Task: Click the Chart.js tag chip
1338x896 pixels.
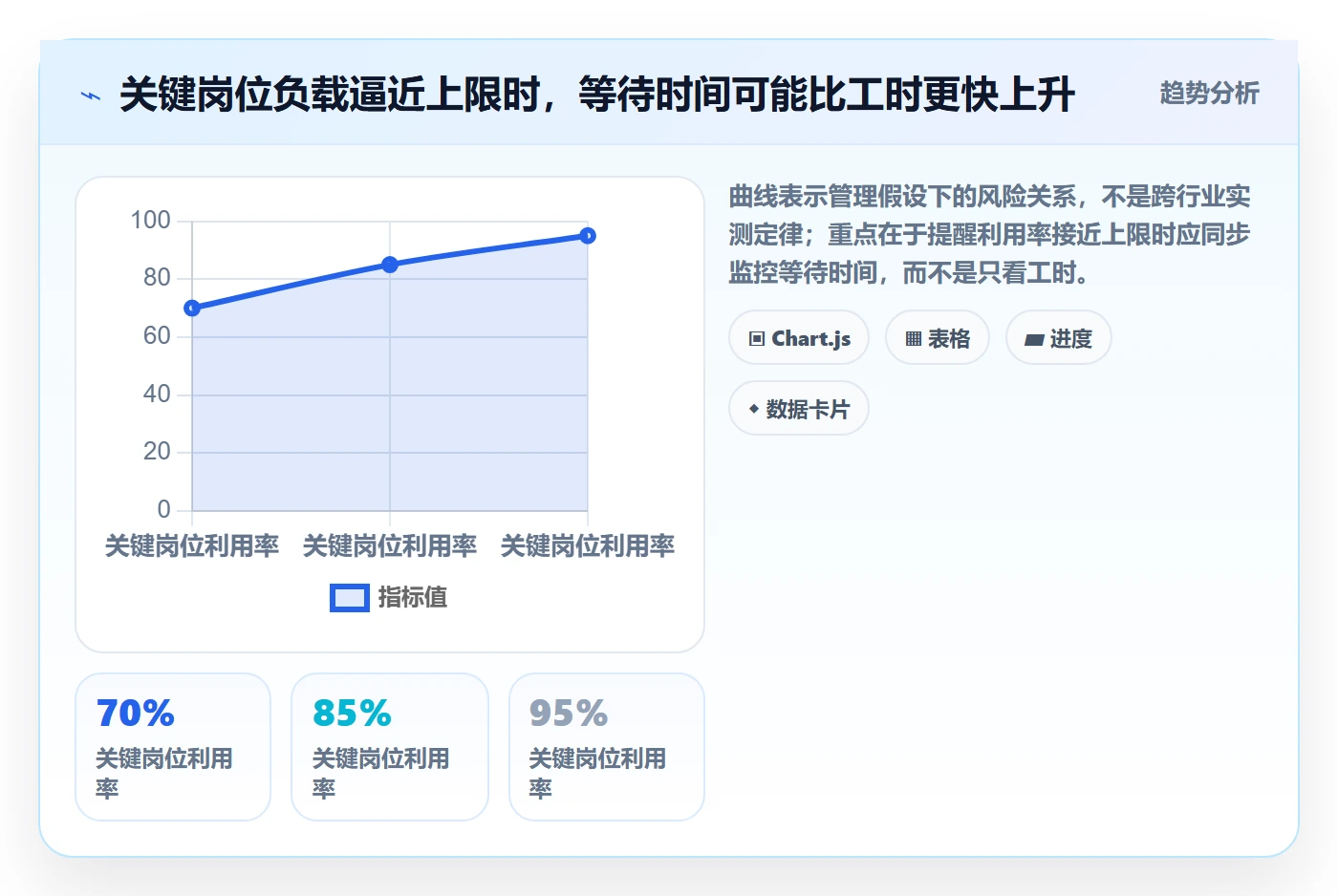Action: click(x=799, y=338)
